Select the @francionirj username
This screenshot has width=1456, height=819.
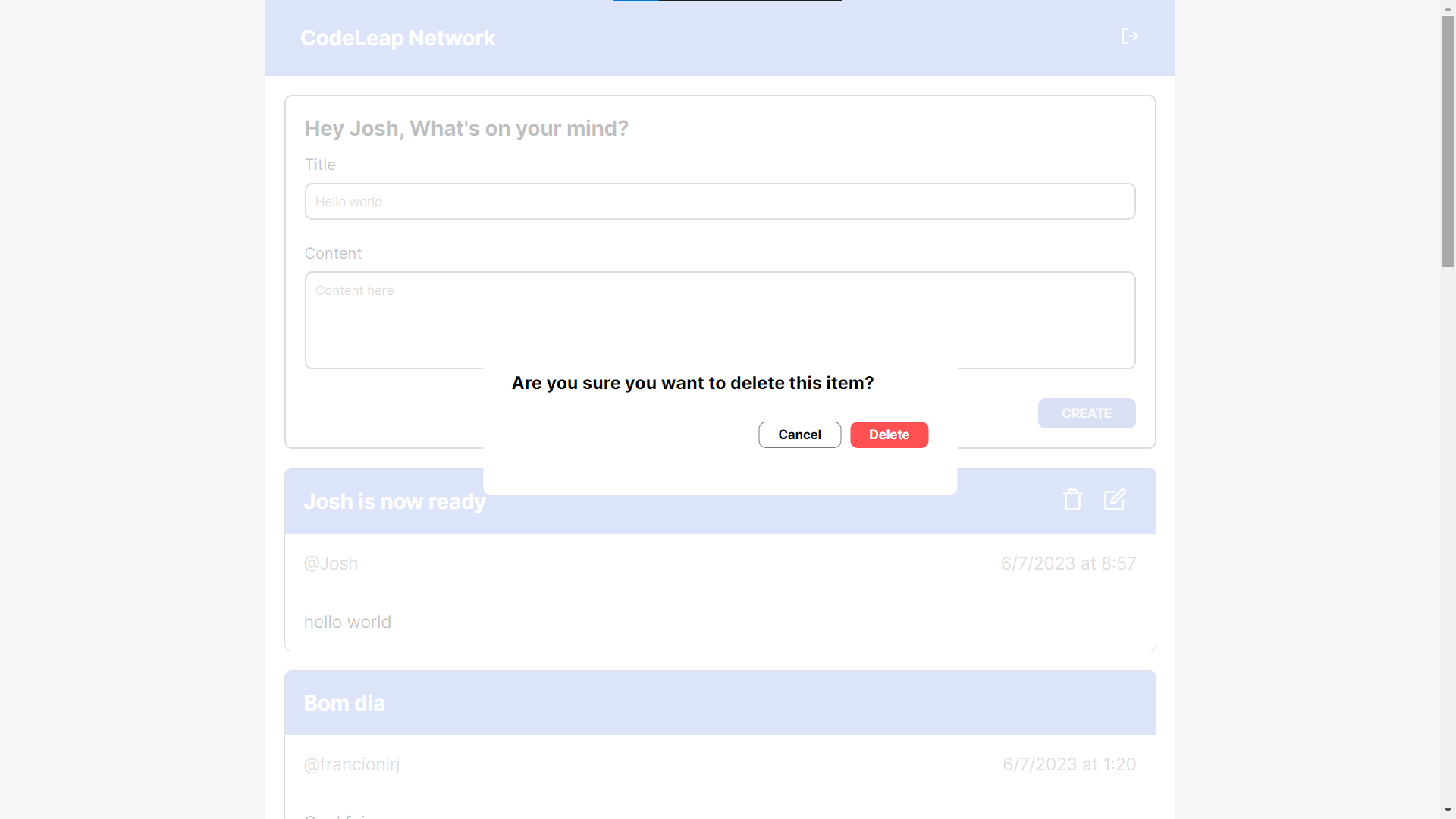click(351, 764)
